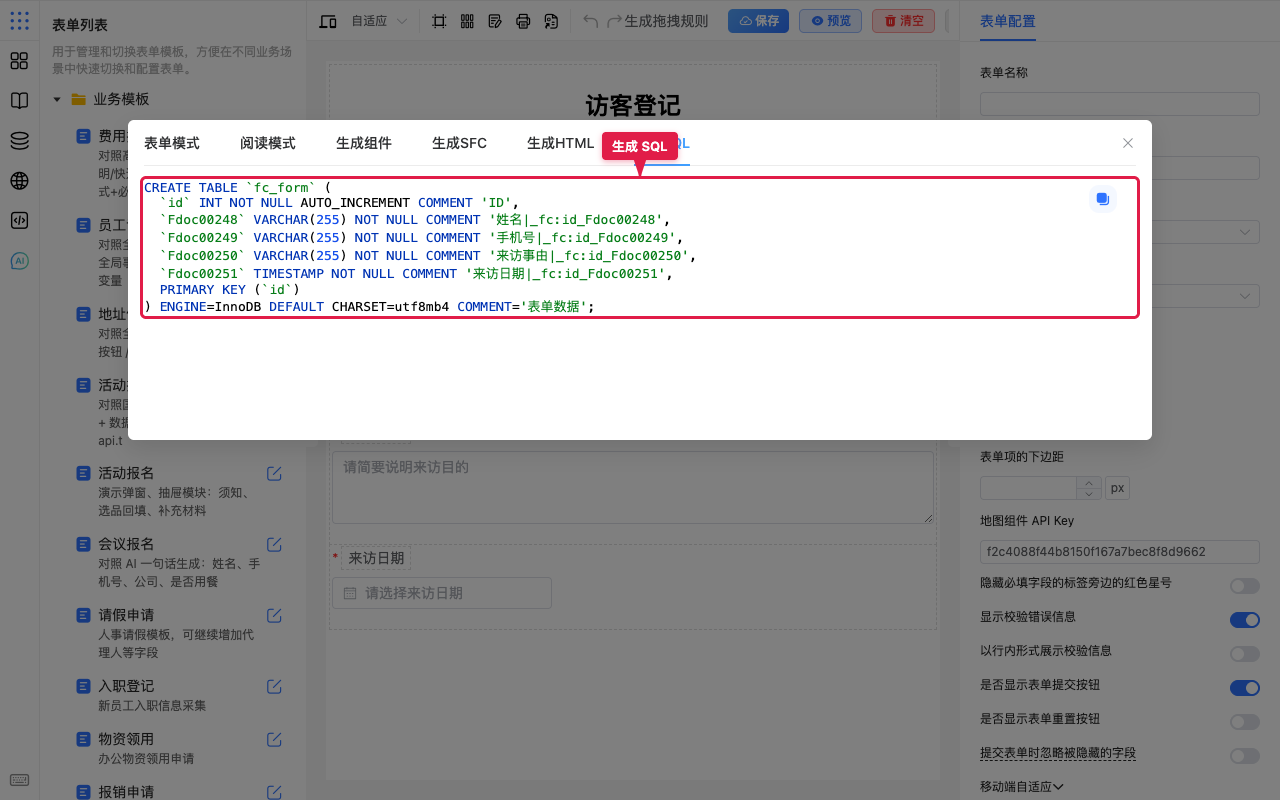Collapse the 业务模板 folder
The width and height of the screenshot is (1280, 800).
point(57,99)
